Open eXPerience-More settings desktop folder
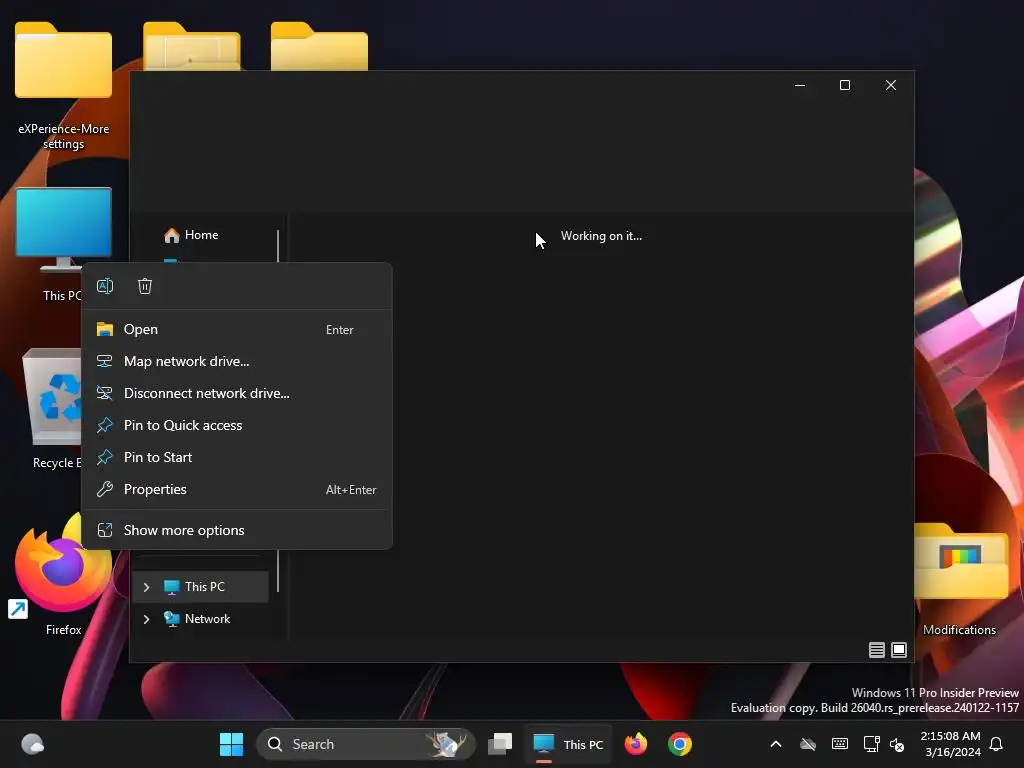Image resolution: width=1024 pixels, height=768 pixels. [x=63, y=86]
